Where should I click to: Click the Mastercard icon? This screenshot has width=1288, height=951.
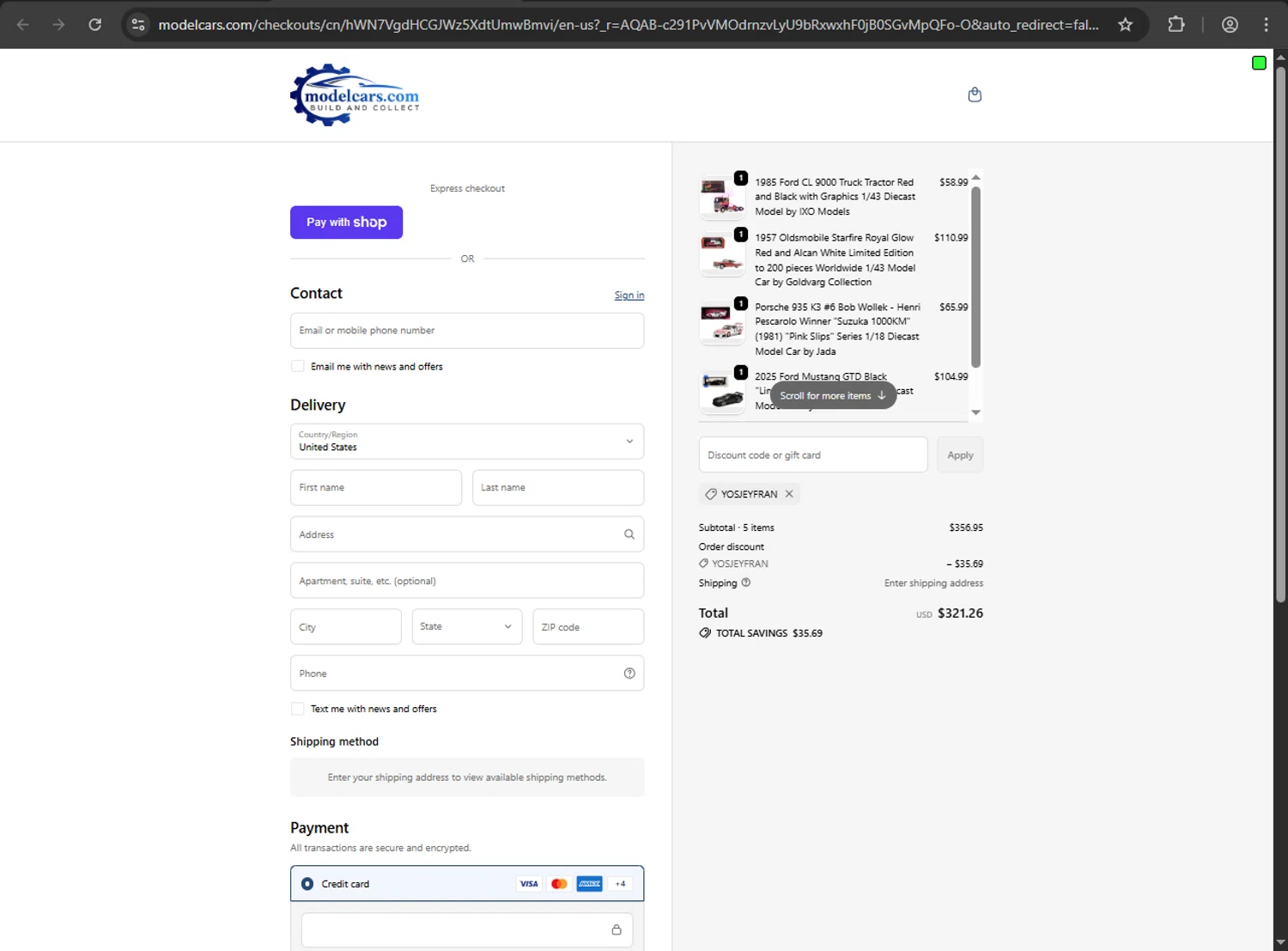tap(559, 884)
